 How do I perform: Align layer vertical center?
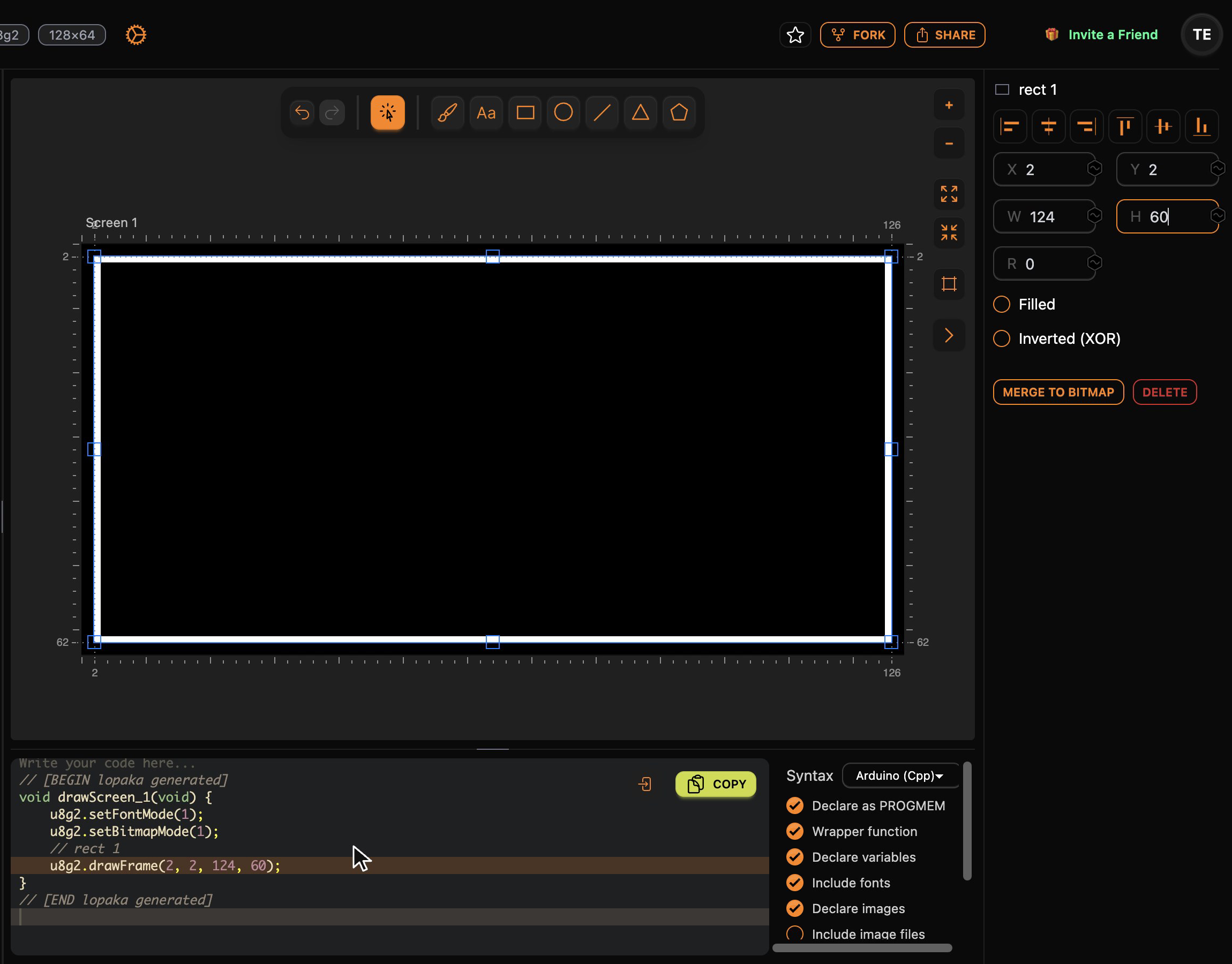1164,126
